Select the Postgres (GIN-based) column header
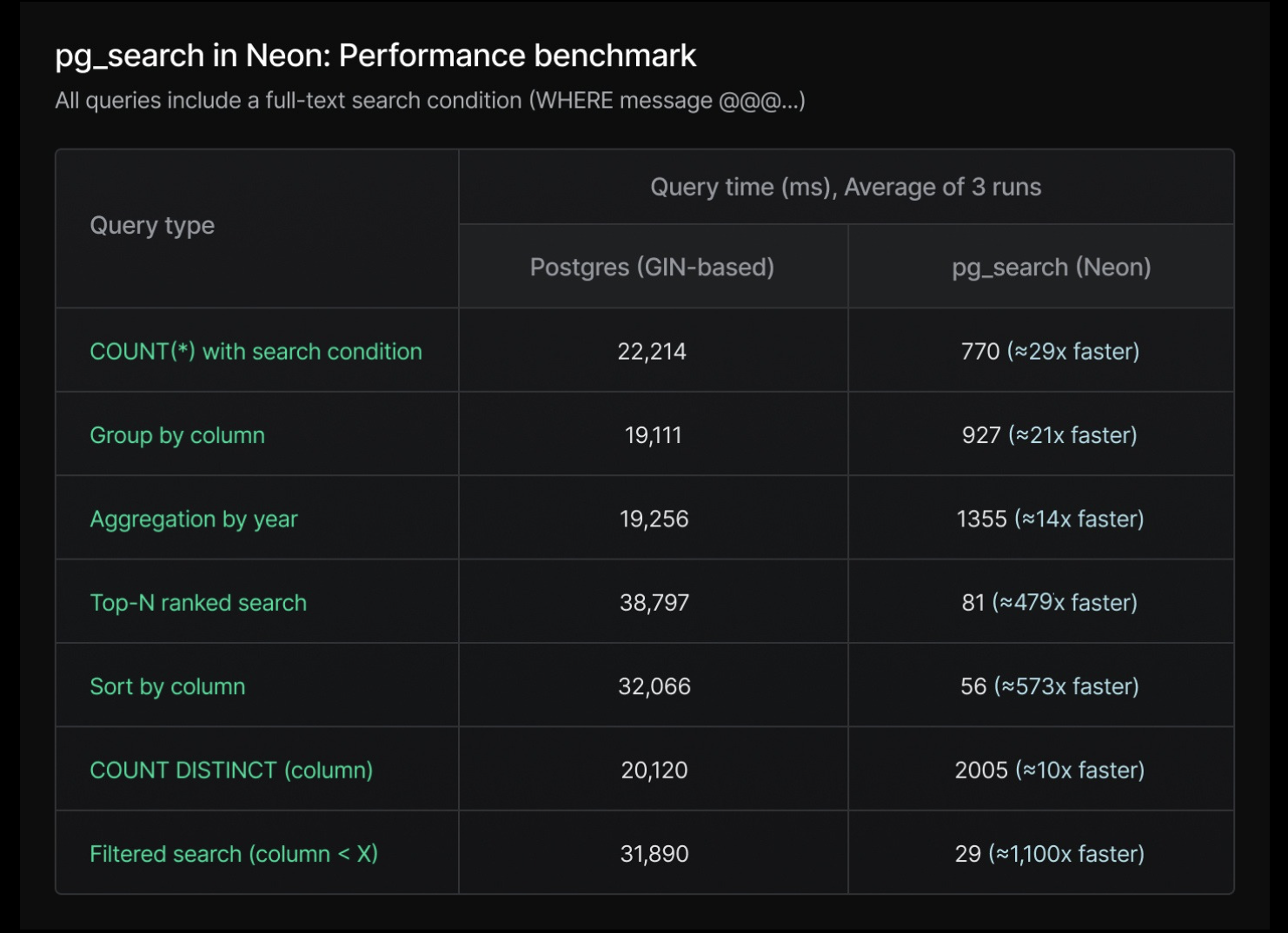The height and width of the screenshot is (933, 1288). pos(653,267)
